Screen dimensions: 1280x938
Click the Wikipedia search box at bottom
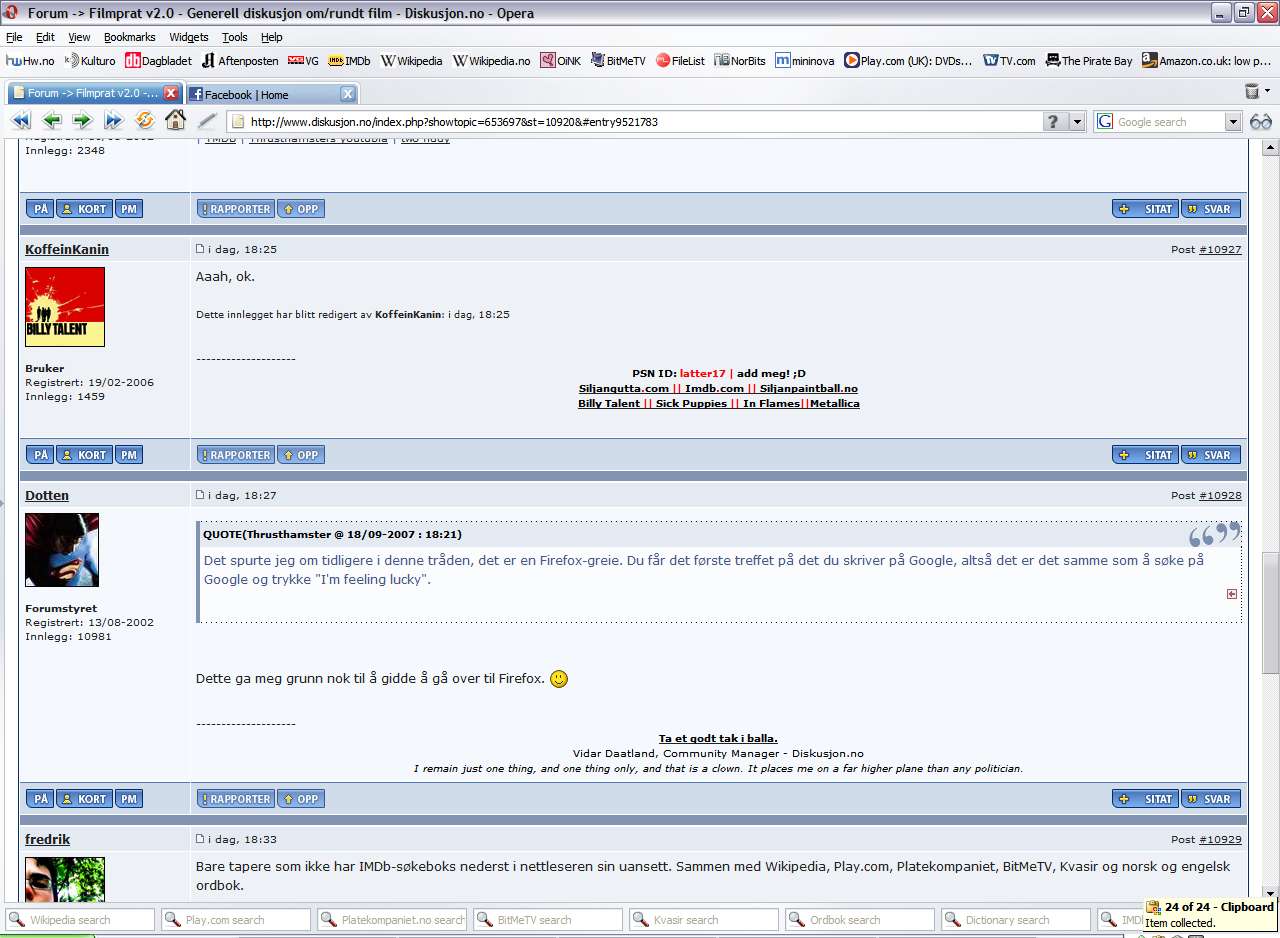click(x=80, y=920)
